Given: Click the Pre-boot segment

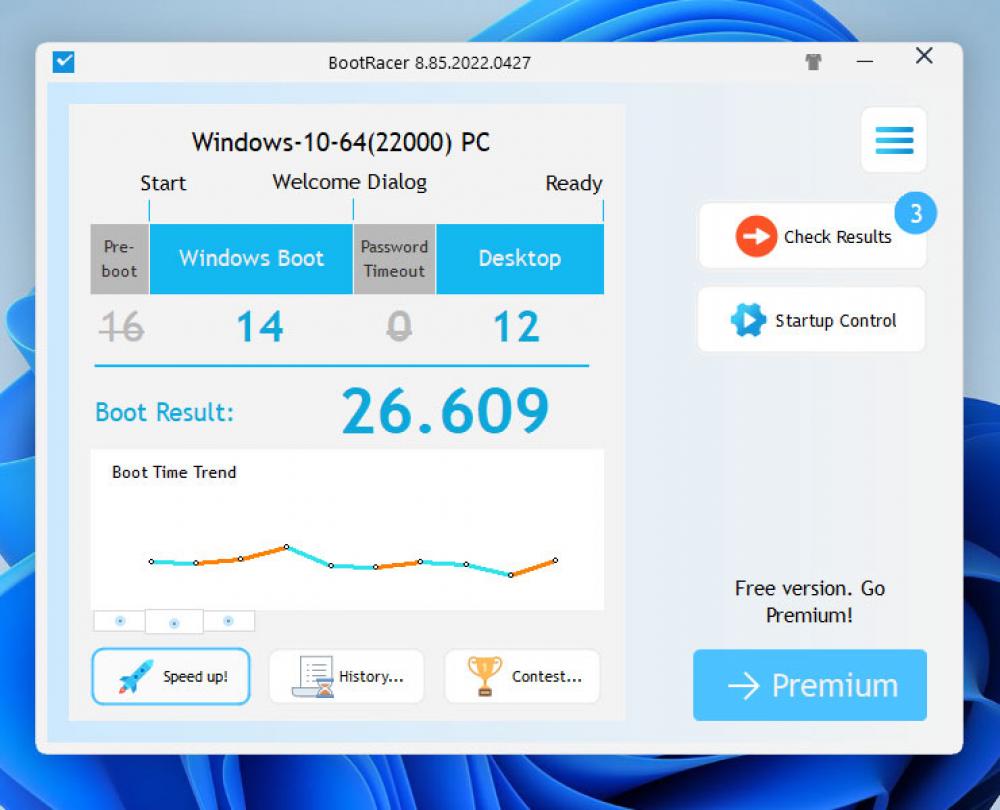Looking at the screenshot, I should pyautogui.click(x=119, y=259).
